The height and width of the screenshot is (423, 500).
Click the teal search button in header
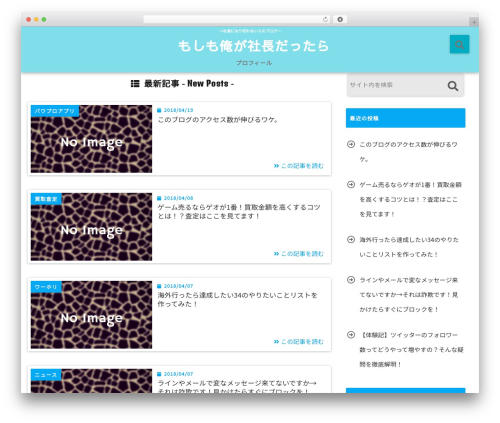point(459,44)
